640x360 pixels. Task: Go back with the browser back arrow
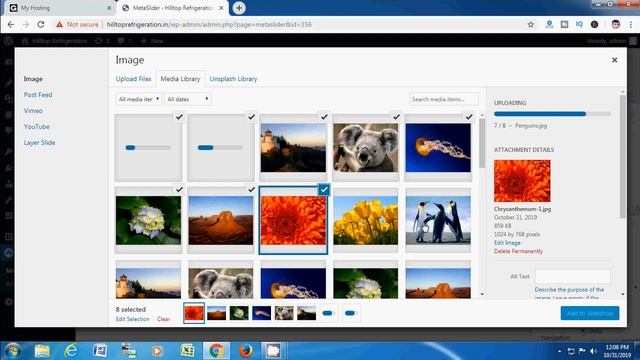point(11,24)
